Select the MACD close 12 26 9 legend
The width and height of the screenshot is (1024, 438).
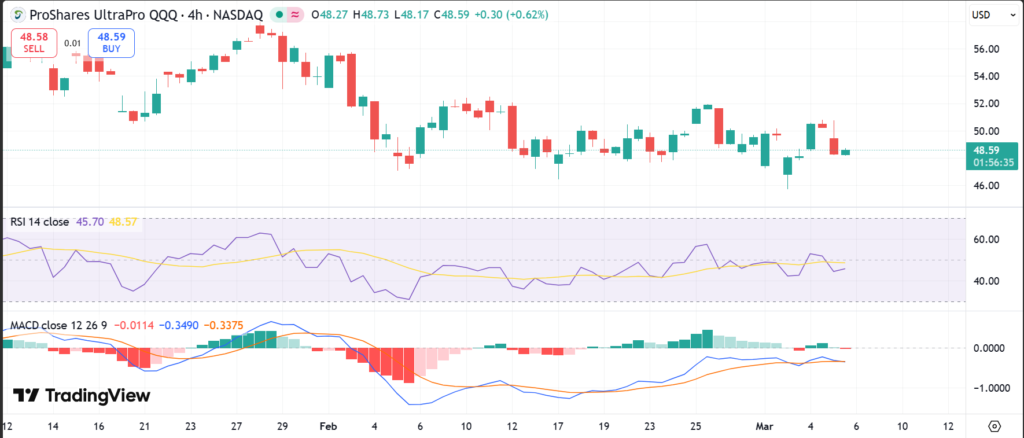pos(58,327)
